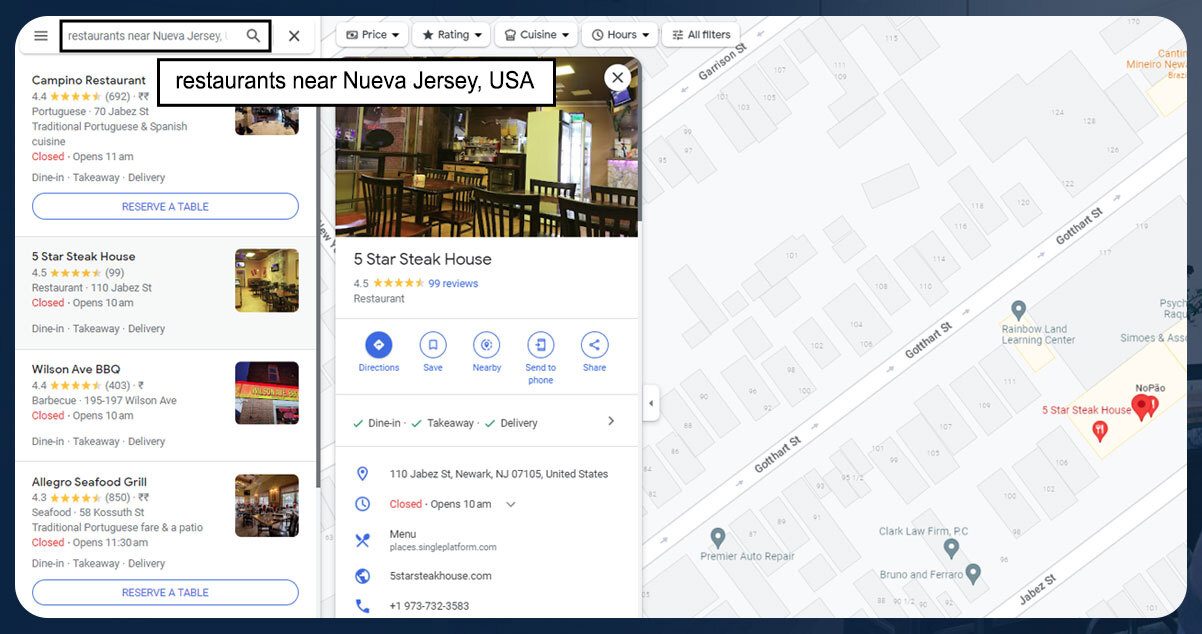Open the Price filter dropdown
The height and width of the screenshot is (634, 1202).
372,35
